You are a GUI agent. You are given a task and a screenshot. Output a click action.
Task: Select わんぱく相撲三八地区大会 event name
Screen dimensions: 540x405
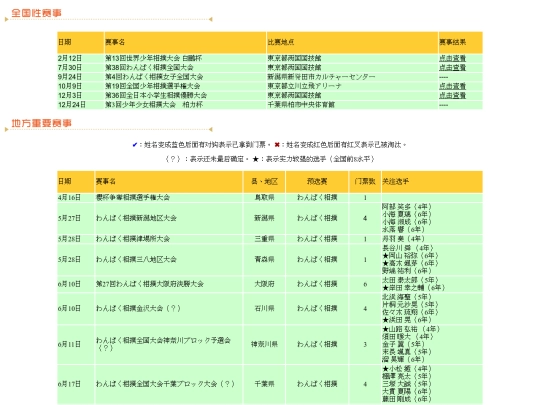point(136,260)
